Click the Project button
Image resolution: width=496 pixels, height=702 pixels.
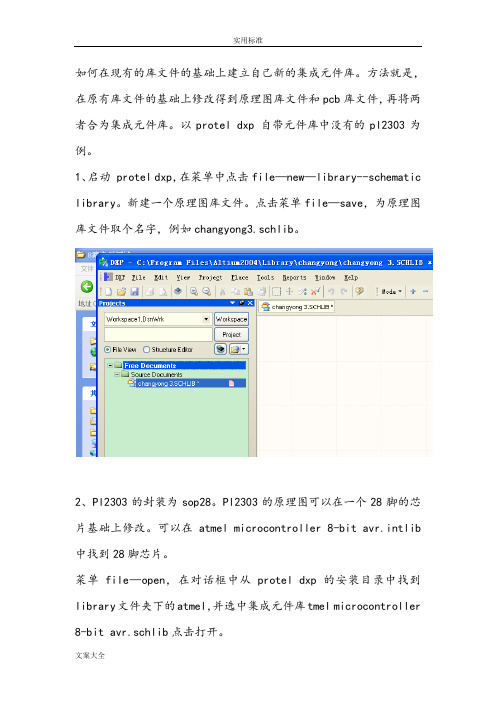231,334
